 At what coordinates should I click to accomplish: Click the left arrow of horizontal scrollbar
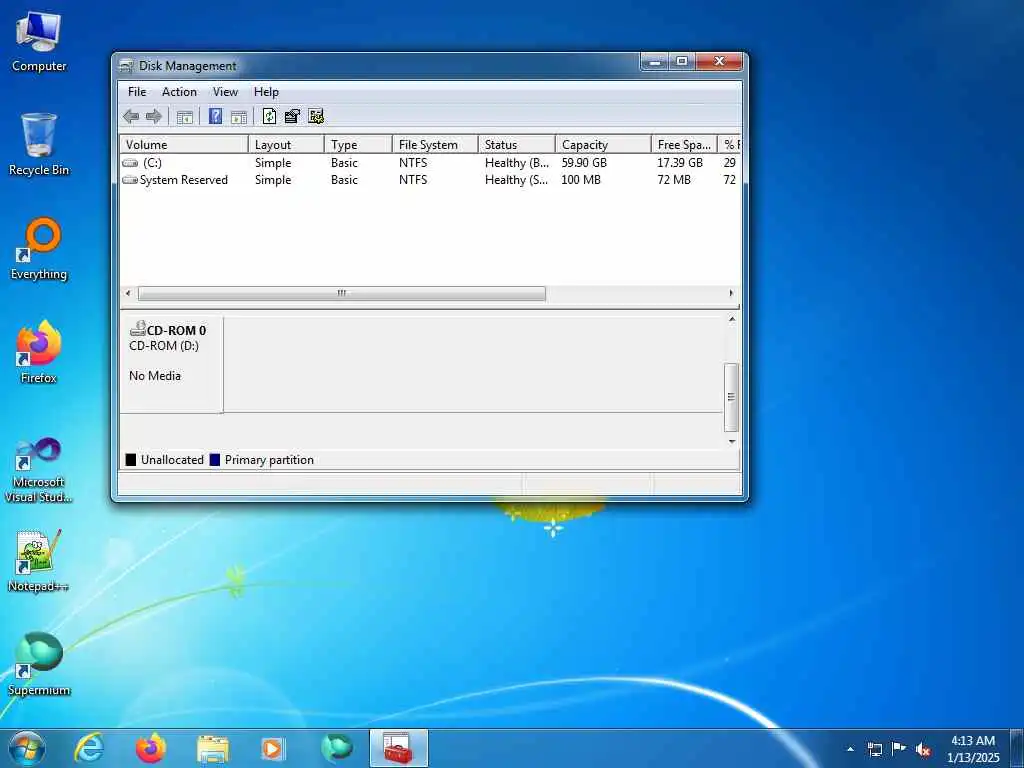128,293
